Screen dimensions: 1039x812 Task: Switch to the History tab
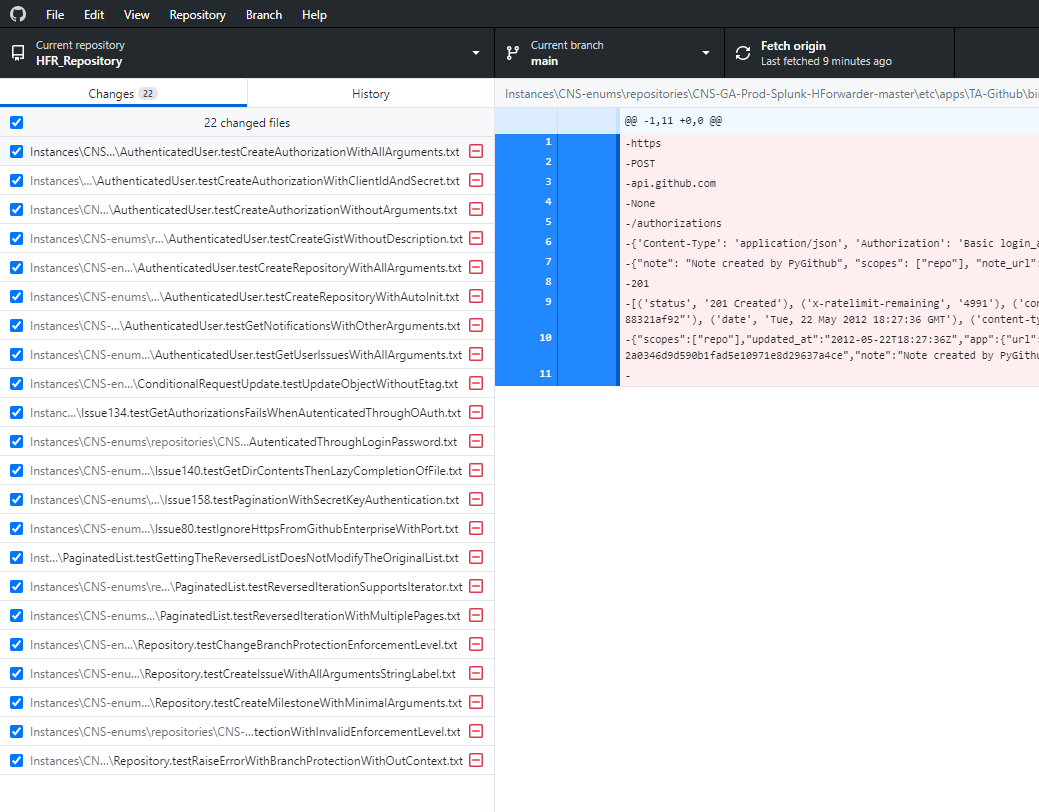[x=370, y=93]
